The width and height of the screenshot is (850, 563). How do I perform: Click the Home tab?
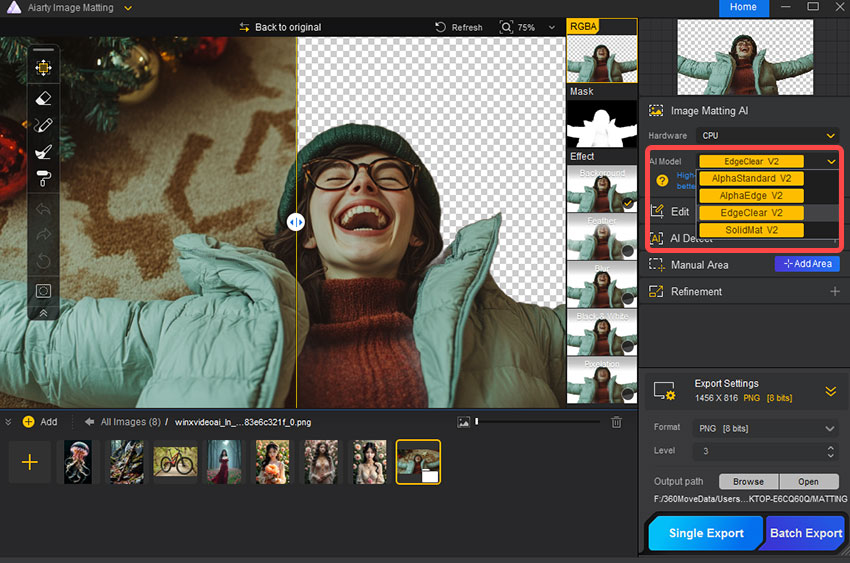tap(743, 8)
